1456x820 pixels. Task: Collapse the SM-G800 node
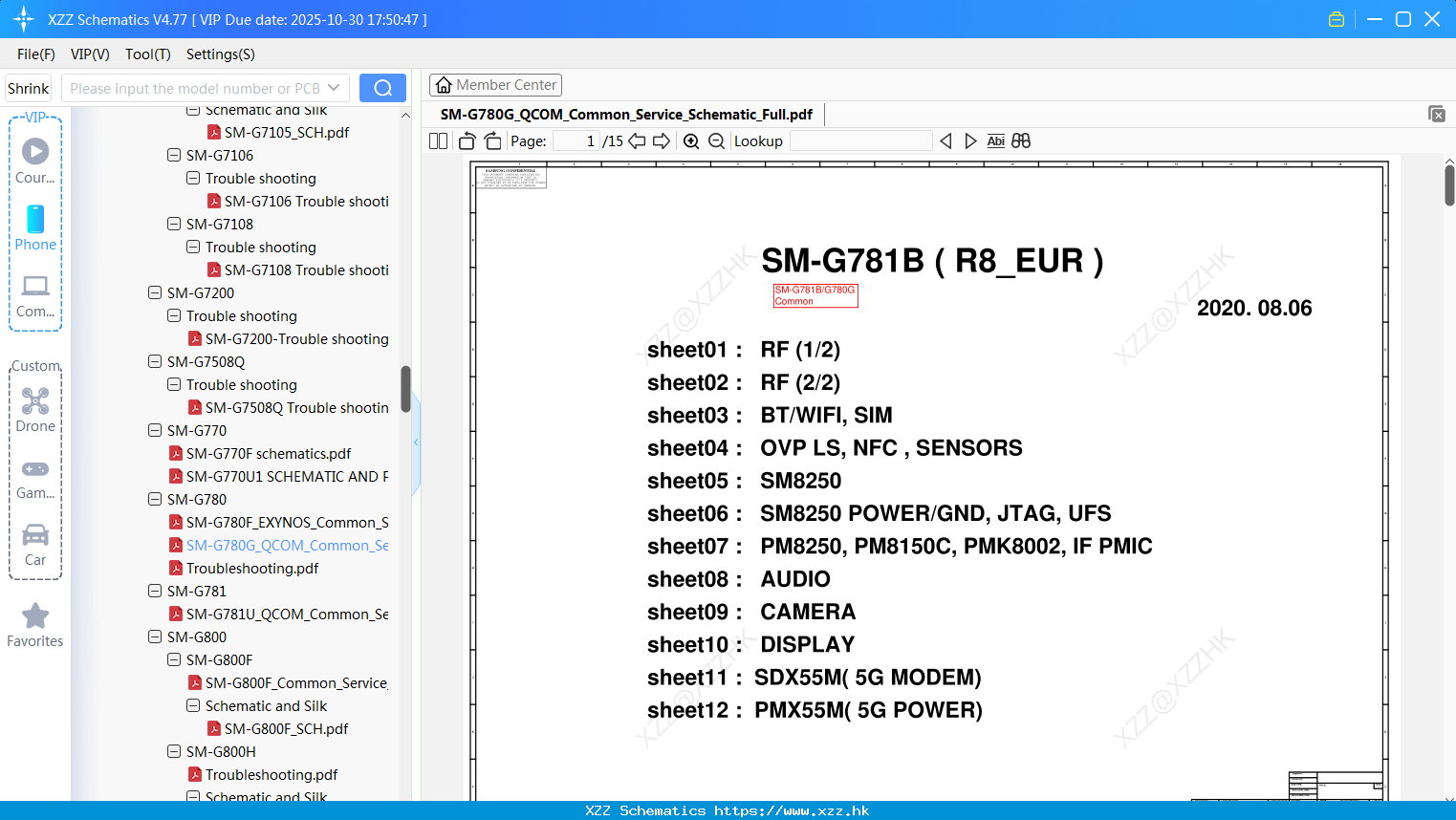155,637
